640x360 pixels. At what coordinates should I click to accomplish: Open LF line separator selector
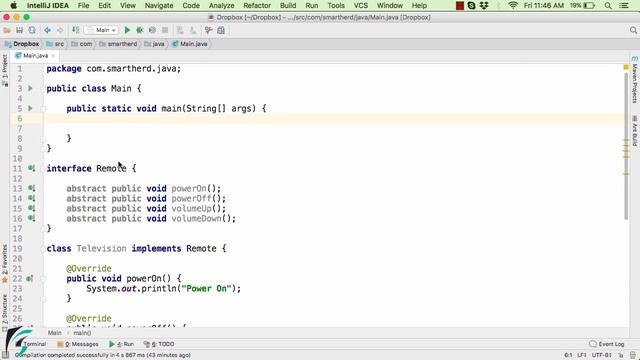point(582,355)
